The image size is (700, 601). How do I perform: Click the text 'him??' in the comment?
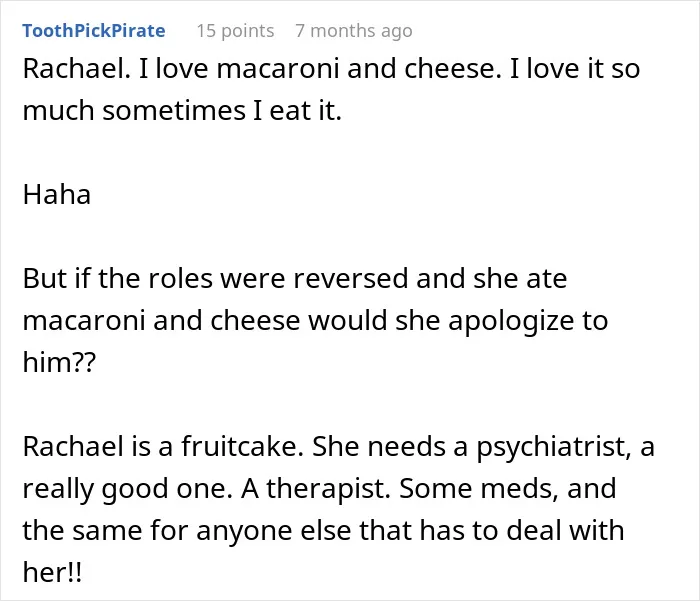(59, 362)
